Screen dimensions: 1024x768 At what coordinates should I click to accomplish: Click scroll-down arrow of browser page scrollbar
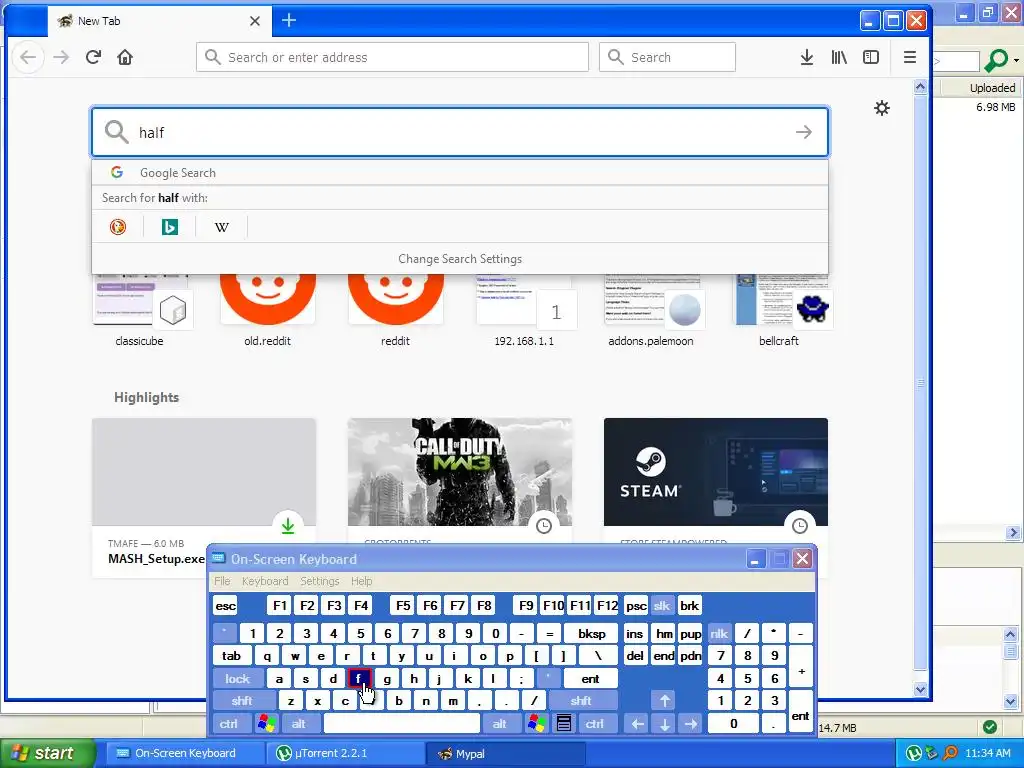click(920, 689)
